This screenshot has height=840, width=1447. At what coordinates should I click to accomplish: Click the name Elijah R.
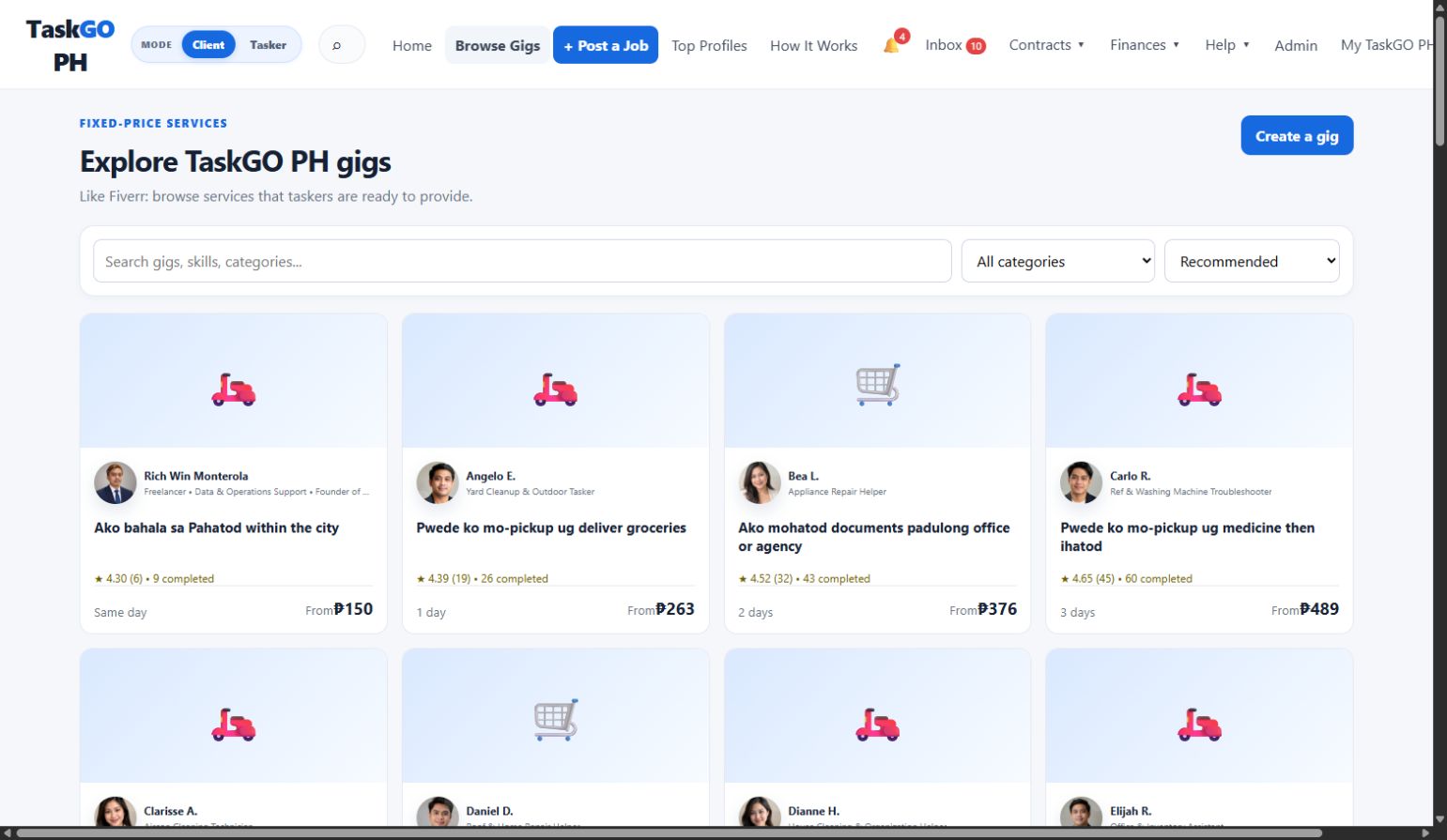pyautogui.click(x=1131, y=811)
